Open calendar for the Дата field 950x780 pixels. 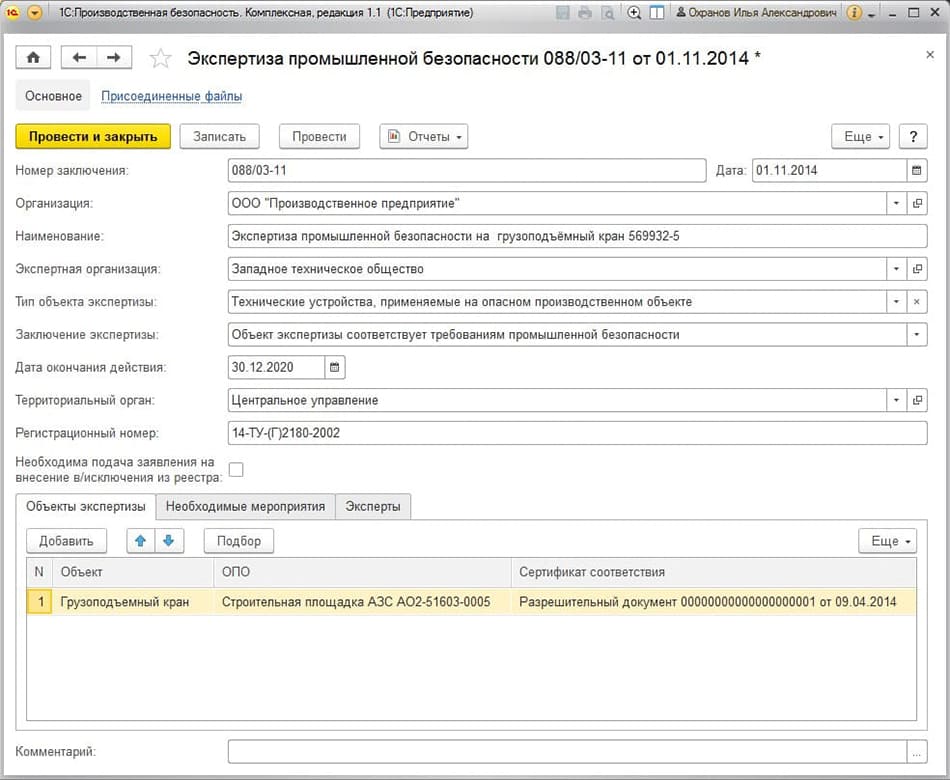[917, 170]
